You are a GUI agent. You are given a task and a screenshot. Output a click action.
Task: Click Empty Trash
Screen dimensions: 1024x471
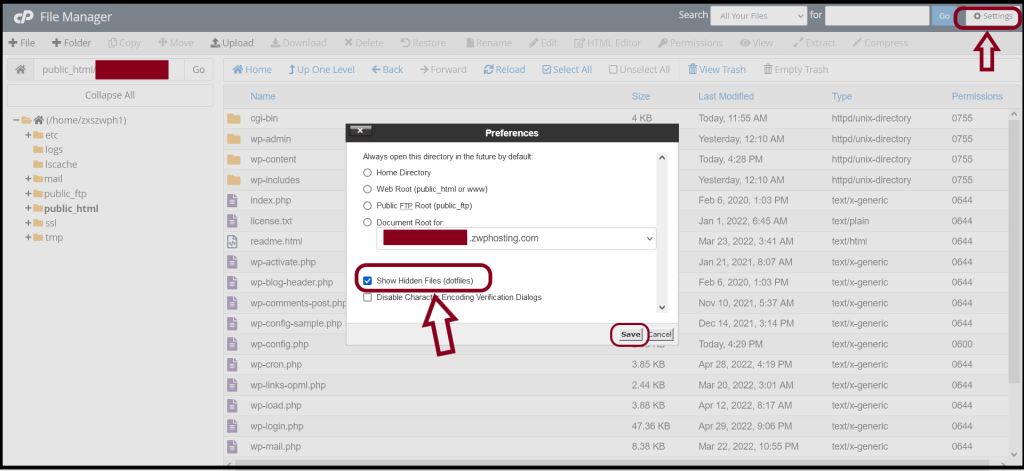click(795, 70)
